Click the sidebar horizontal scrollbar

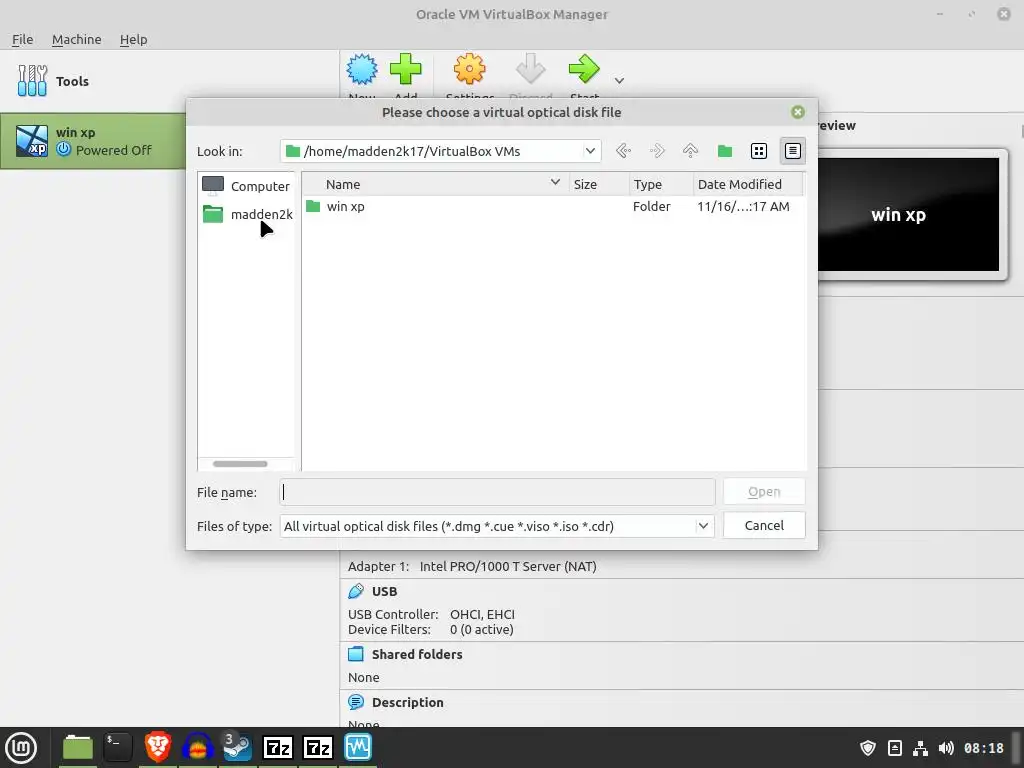[240, 464]
